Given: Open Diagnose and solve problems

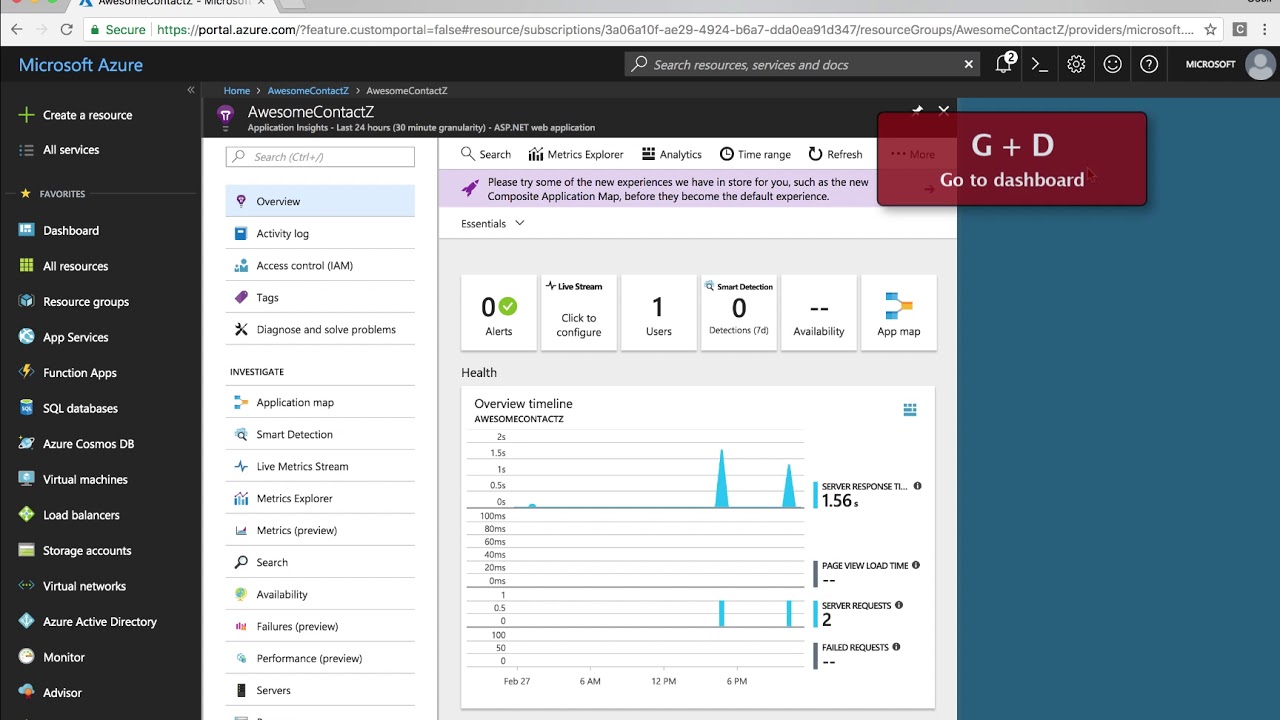Looking at the screenshot, I should [x=320, y=329].
